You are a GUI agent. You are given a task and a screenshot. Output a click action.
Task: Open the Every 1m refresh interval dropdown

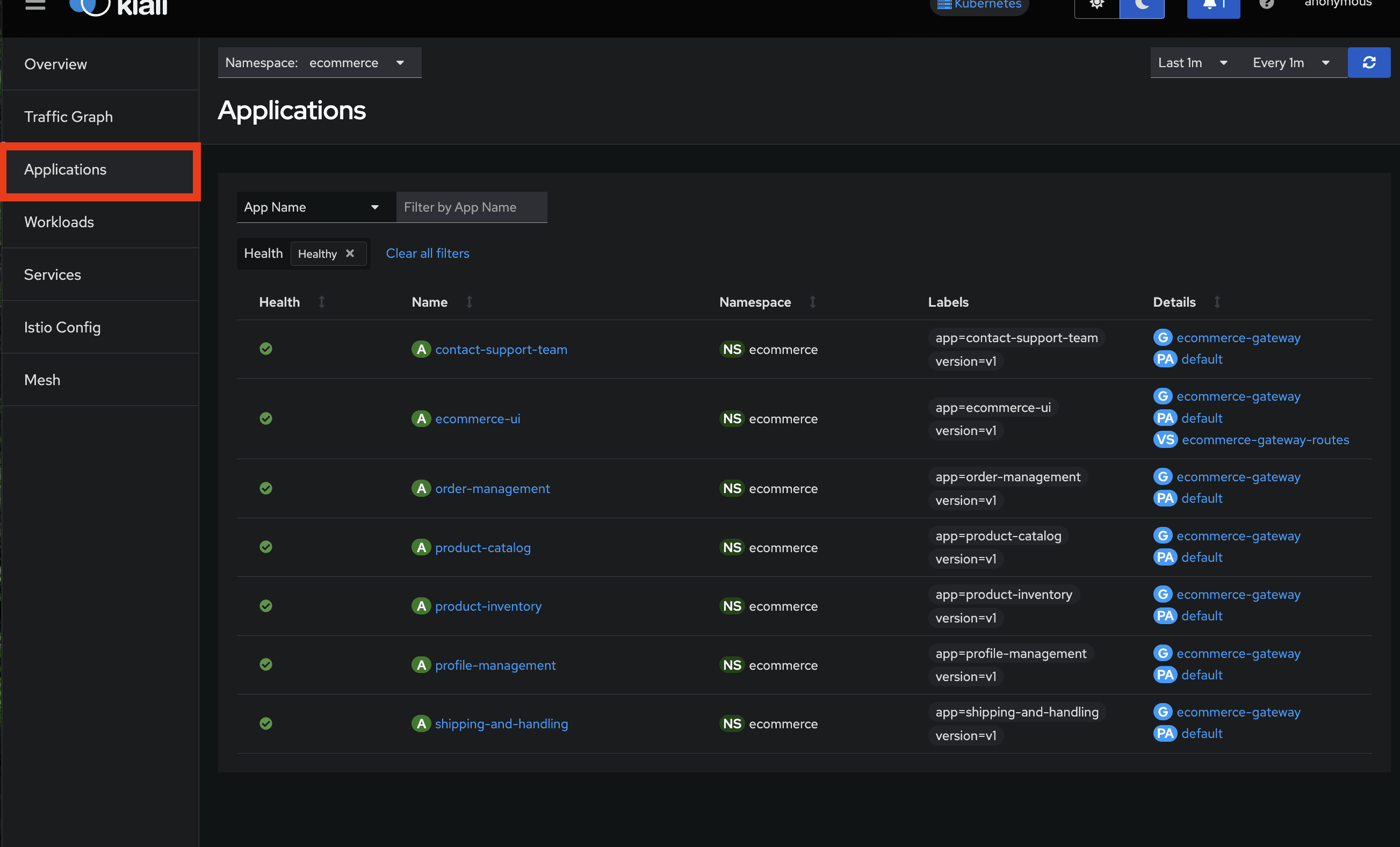coord(1291,62)
